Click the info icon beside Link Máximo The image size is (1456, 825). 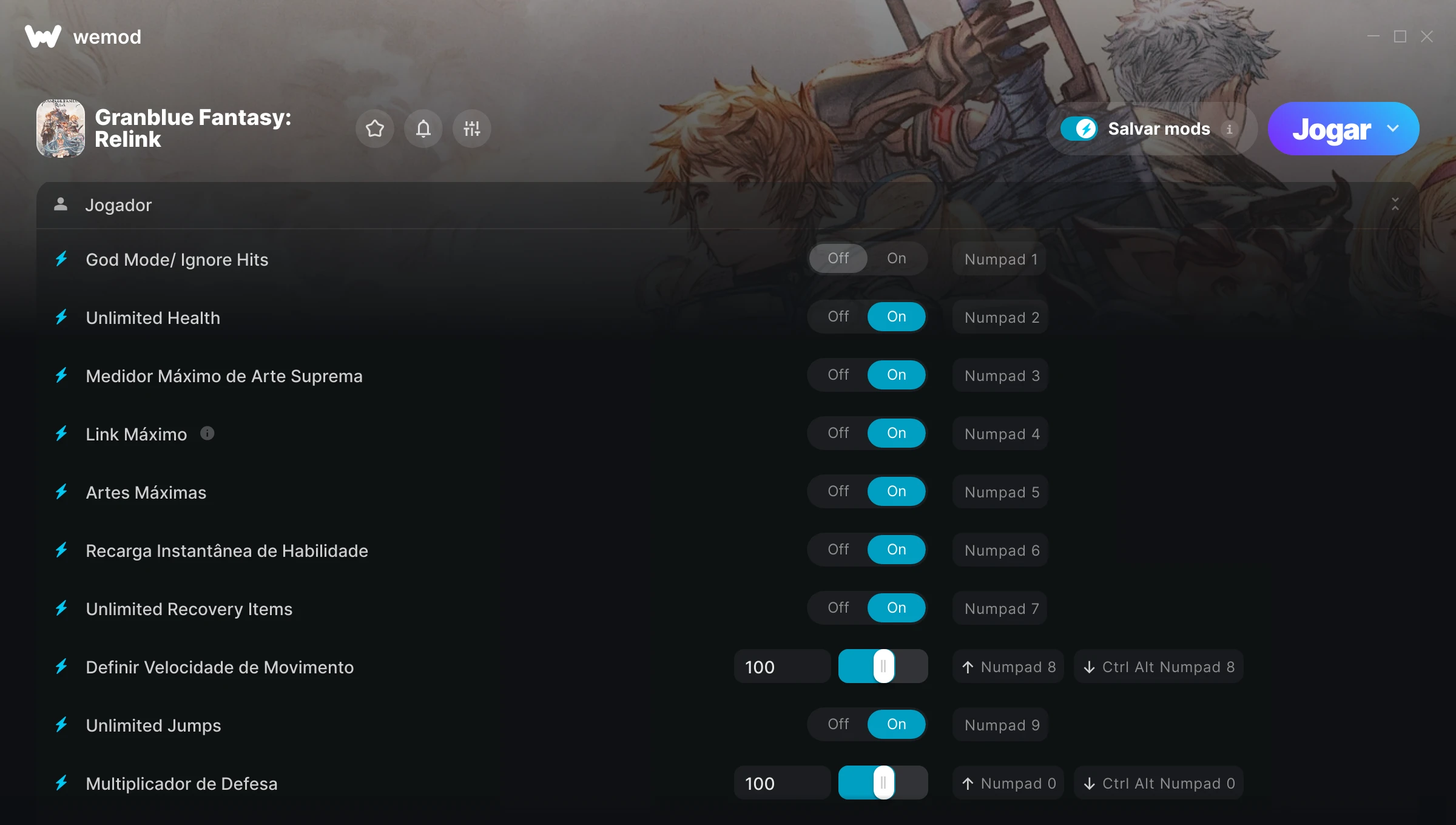click(x=207, y=433)
